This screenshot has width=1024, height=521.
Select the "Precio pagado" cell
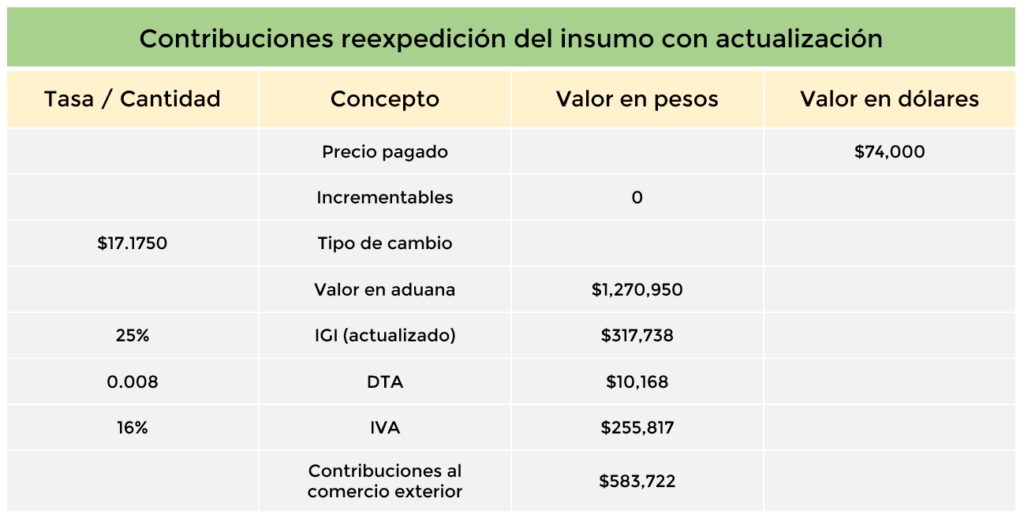(385, 151)
